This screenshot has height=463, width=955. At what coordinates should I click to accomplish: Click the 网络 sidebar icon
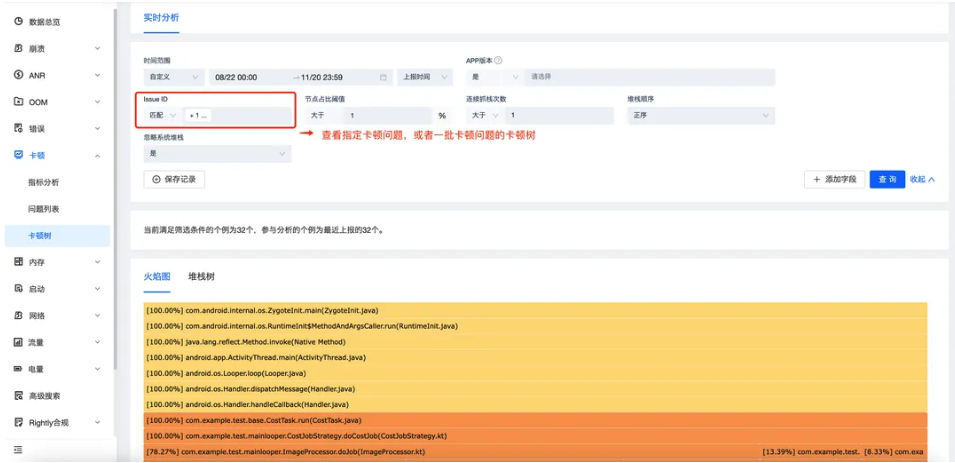18,316
